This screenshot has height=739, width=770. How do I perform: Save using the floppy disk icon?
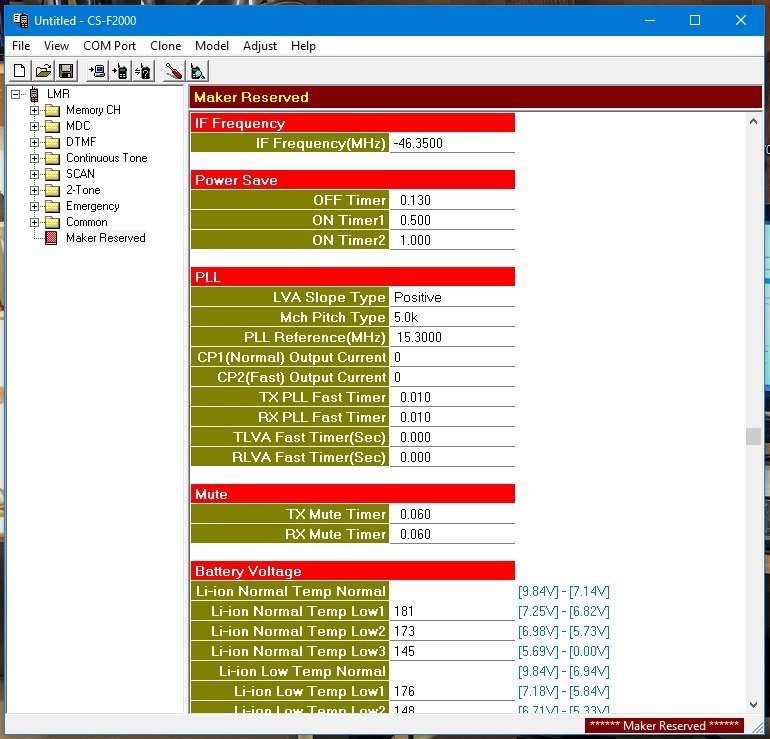(x=66, y=71)
